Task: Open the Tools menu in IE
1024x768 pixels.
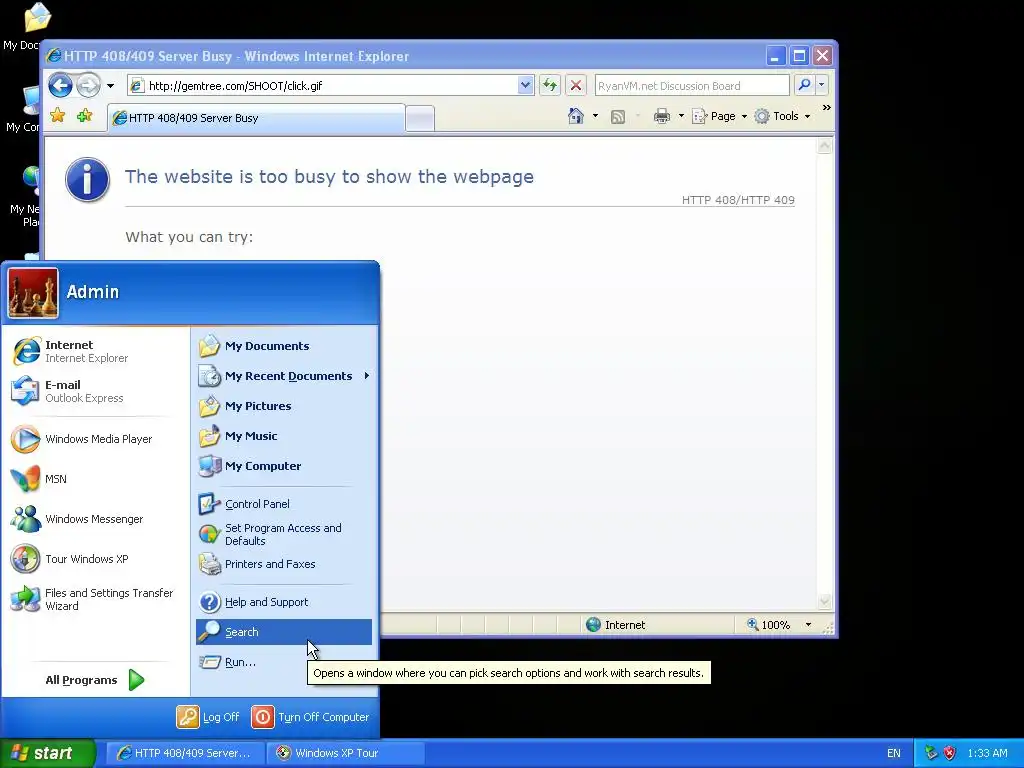Action: (782, 116)
